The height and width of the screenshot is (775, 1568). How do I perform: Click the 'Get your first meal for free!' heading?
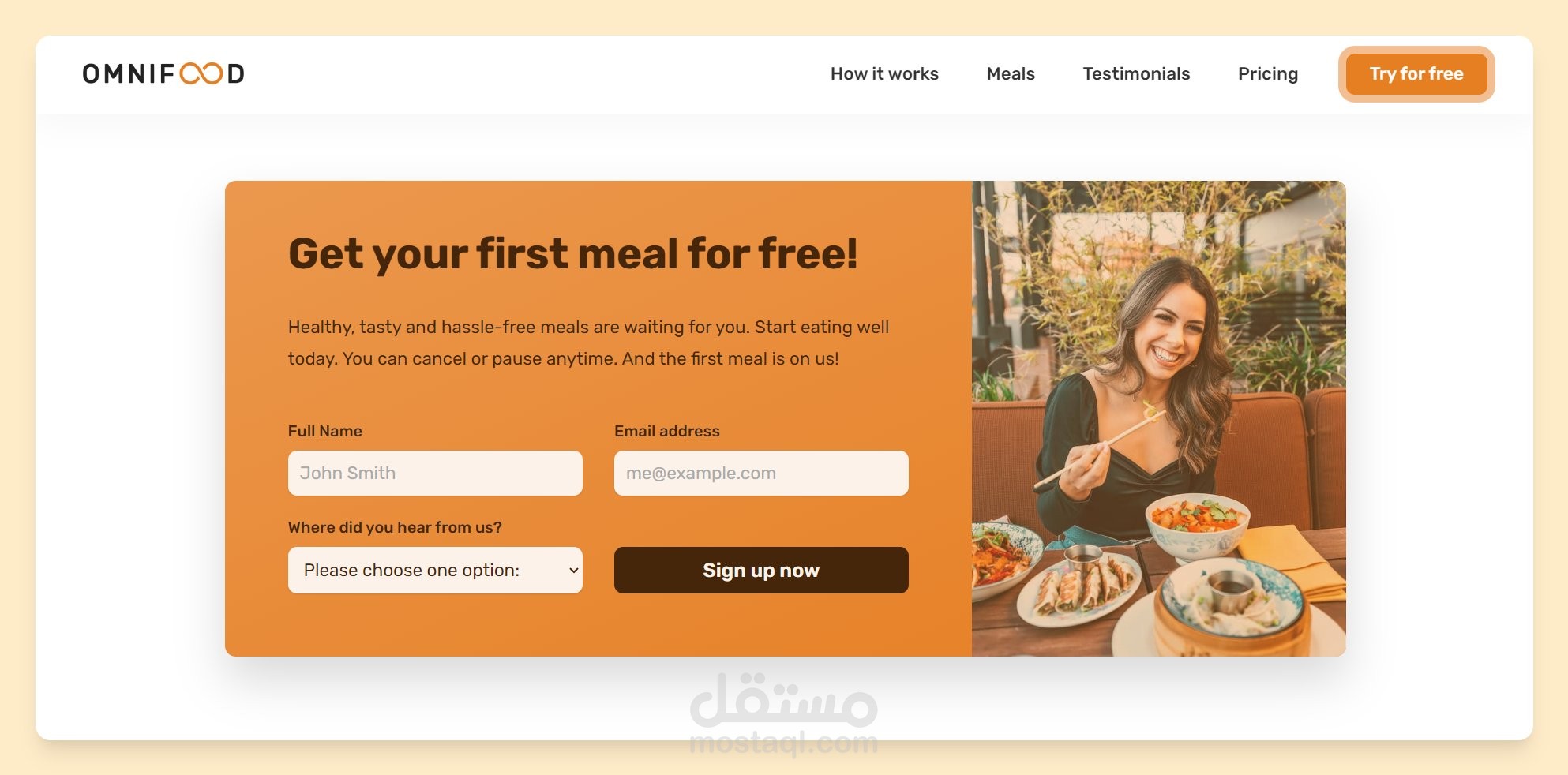pos(573,254)
